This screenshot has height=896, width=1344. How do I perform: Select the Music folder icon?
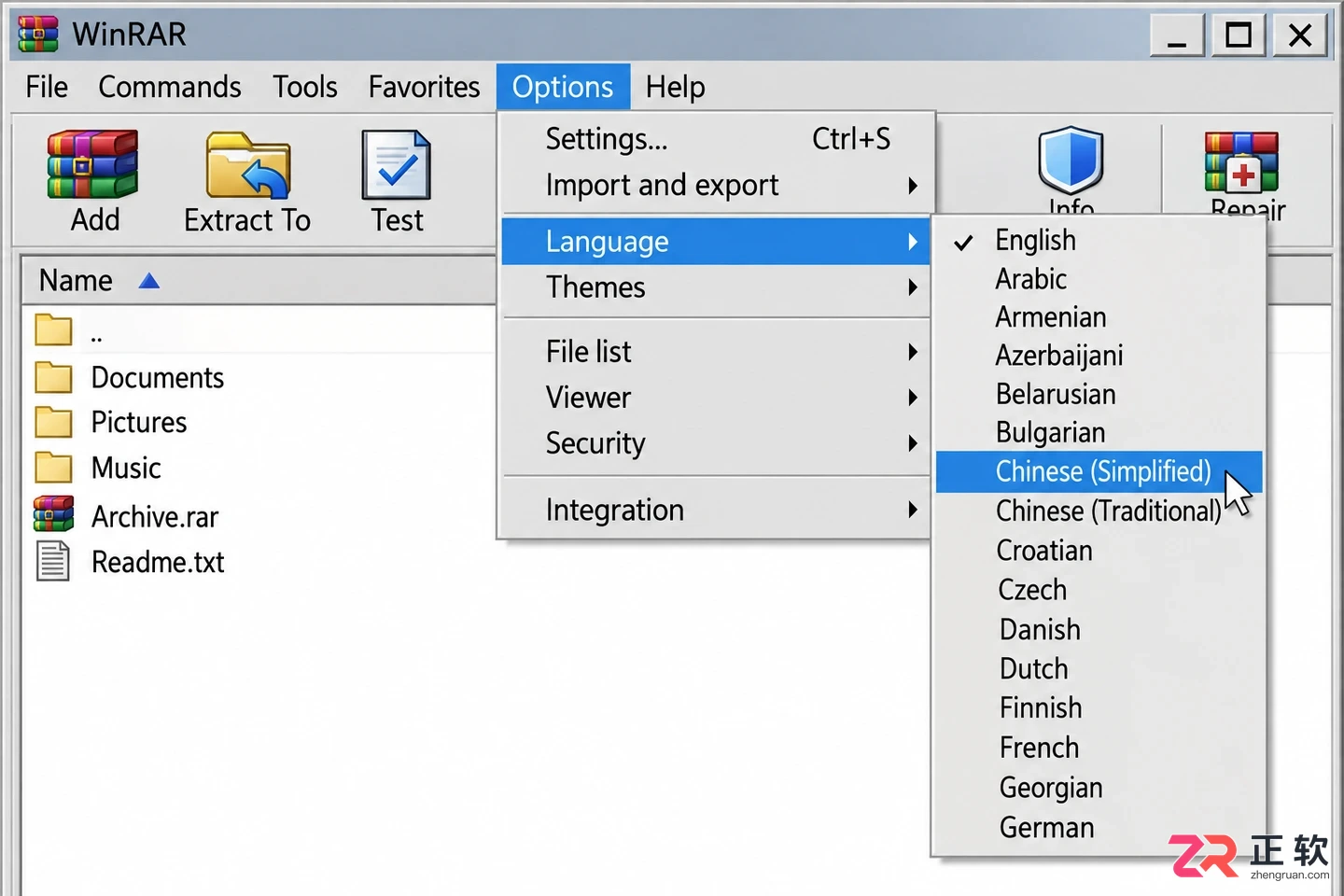pos(53,467)
